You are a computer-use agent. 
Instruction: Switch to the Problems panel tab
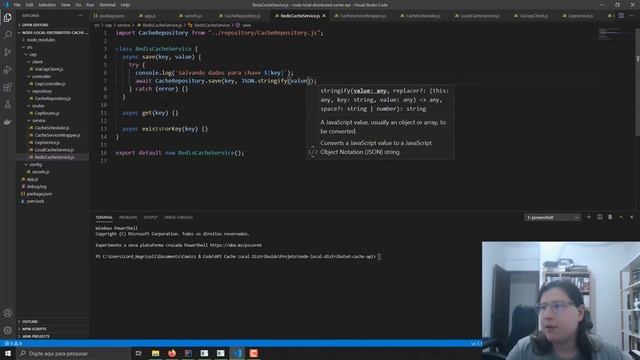click(128, 218)
